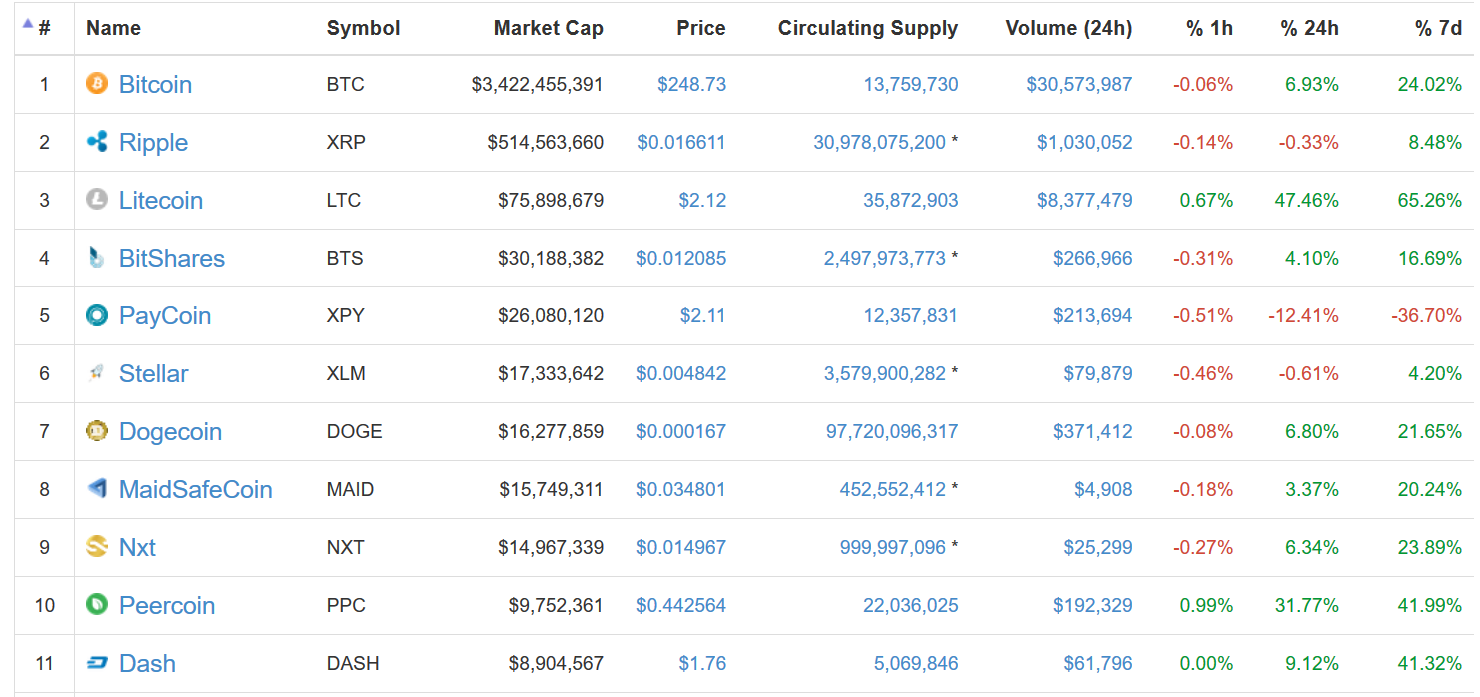Click Litecoin price $2.12

click(702, 200)
